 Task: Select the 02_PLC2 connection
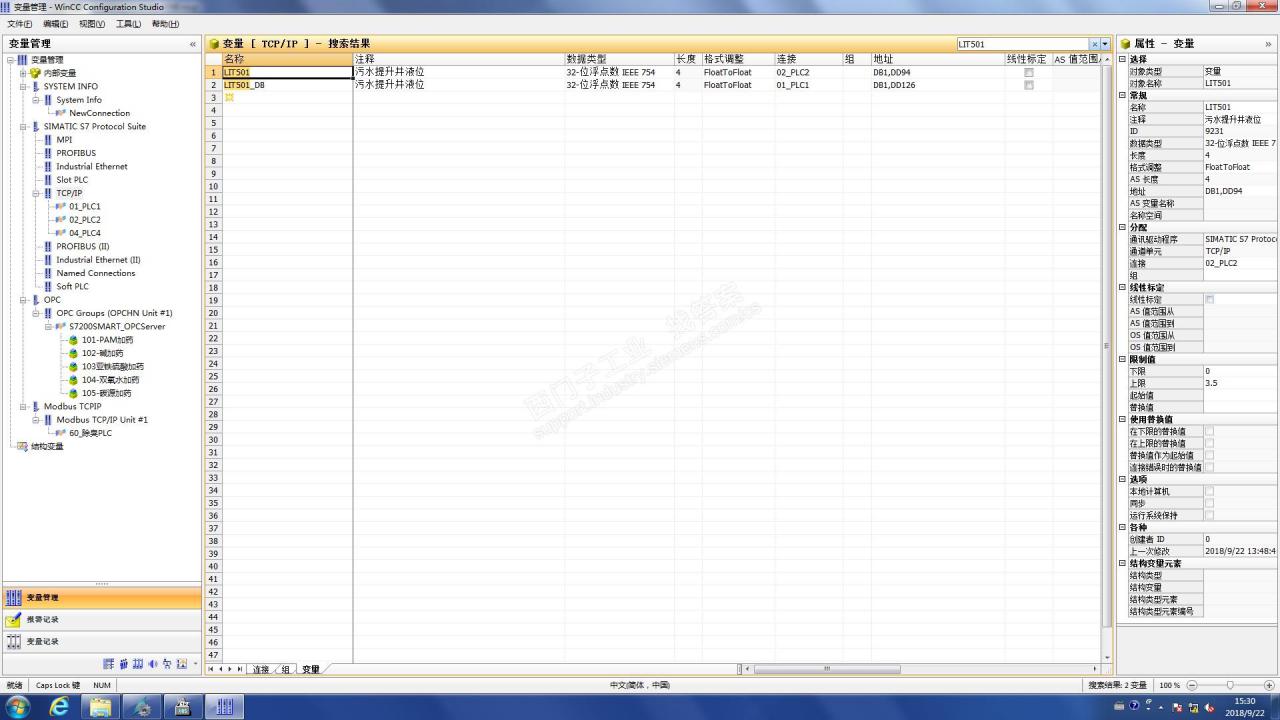point(84,219)
